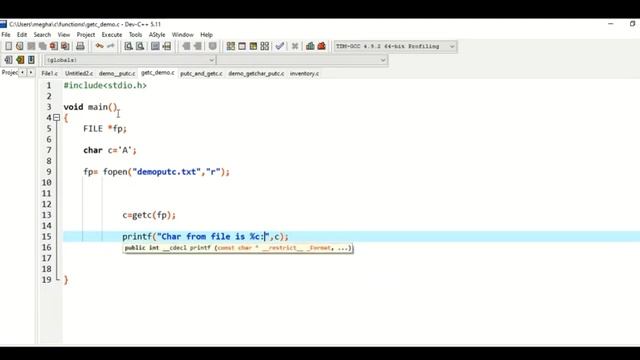Click the Profile Analysis chart icon
Screen dimensions: 640x360
coord(310,46)
